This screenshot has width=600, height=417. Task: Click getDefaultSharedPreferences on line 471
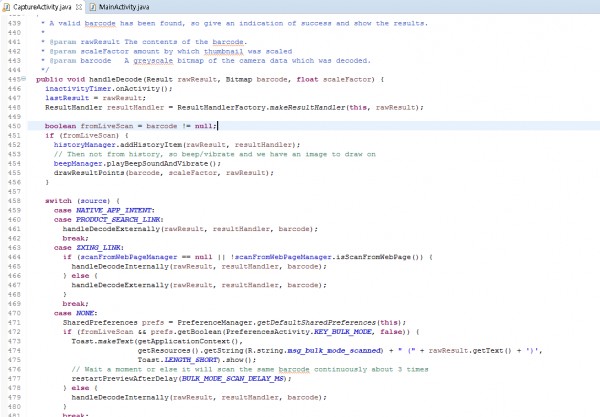point(316,323)
